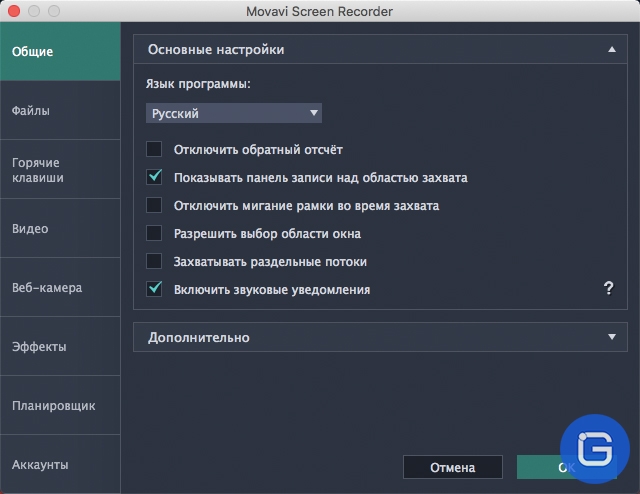The width and height of the screenshot is (640, 494).
Task: Enable Отключить обратный отсчёт checkbox
Action: [x=154, y=149]
